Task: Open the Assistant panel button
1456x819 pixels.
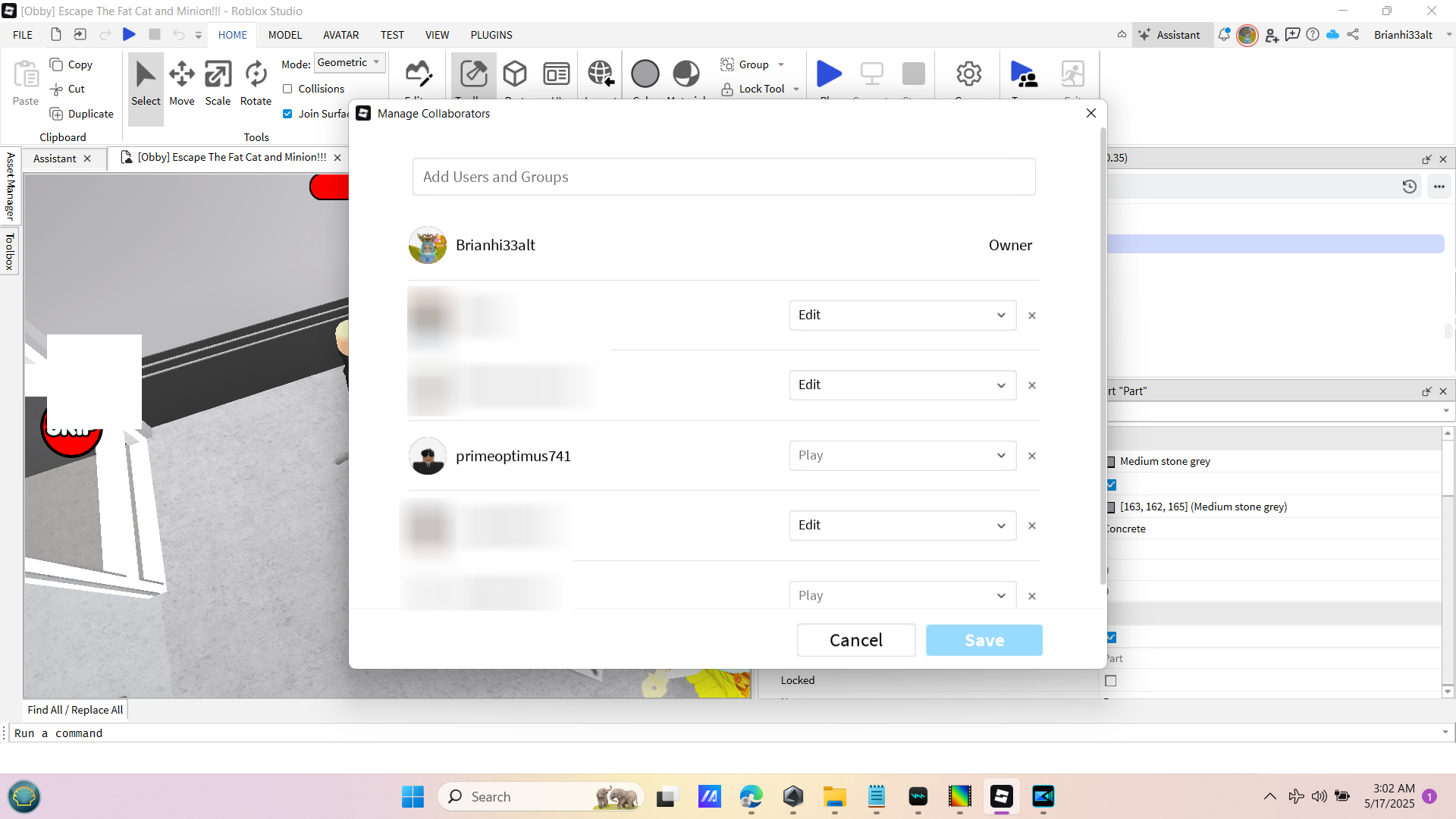Action: pyautogui.click(x=1169, y=35)
